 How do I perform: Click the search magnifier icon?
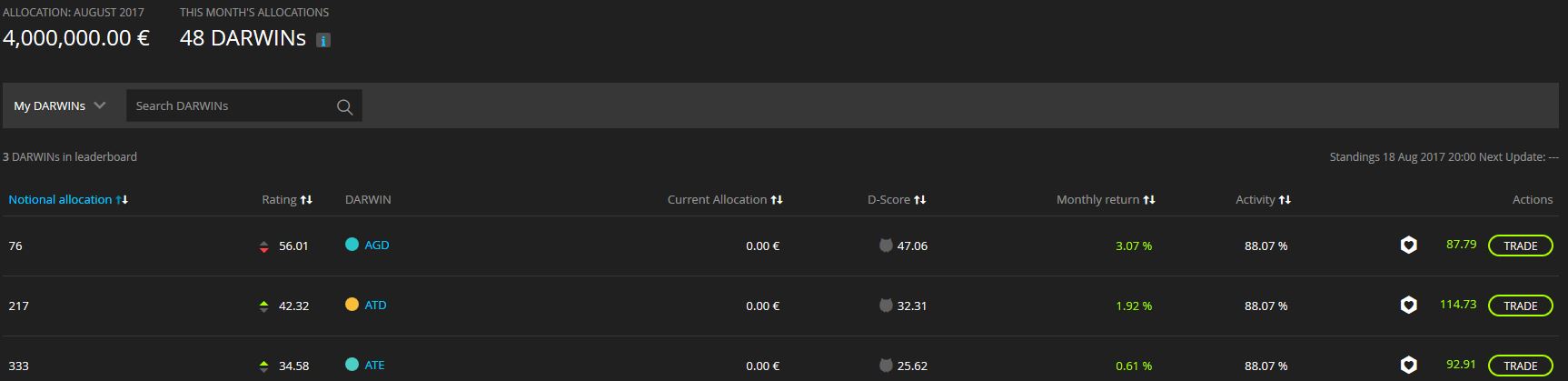344,107
